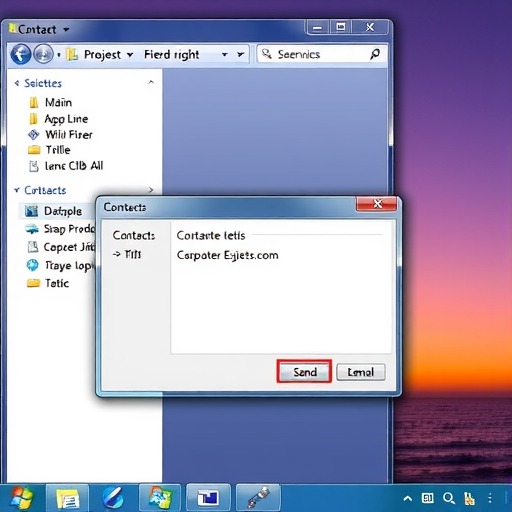Expand the Project breadcrumb dropdown arrow

(130, 55)
